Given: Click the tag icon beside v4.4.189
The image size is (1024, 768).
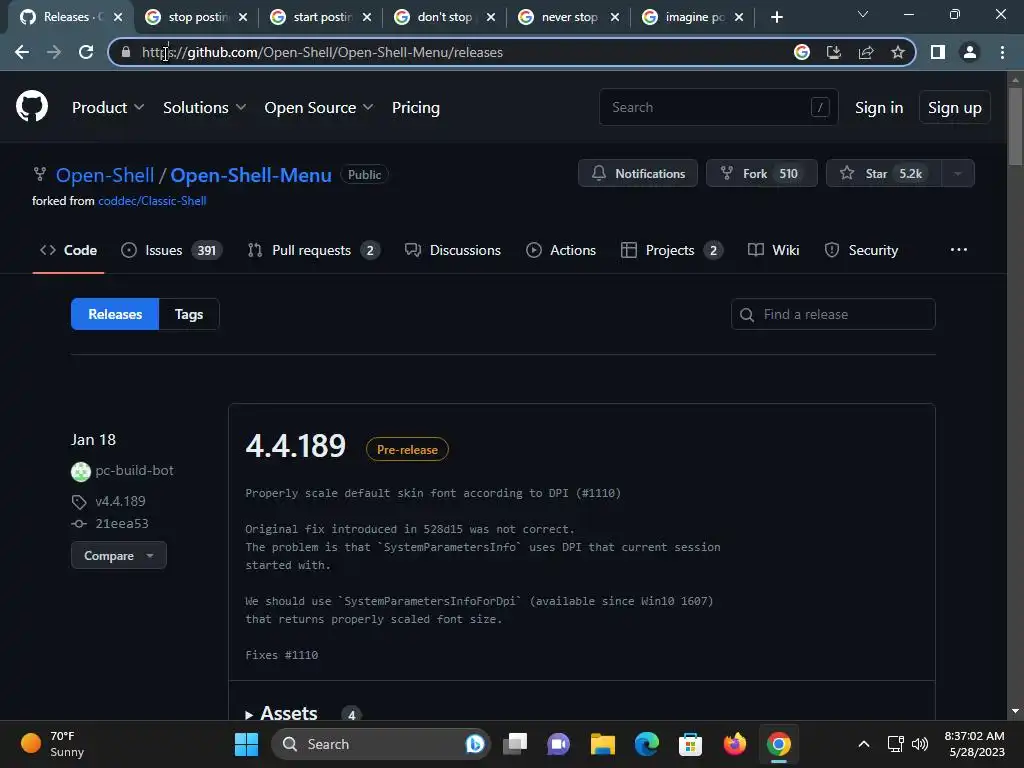Looking at the screenshot, I should pos(79,502).
